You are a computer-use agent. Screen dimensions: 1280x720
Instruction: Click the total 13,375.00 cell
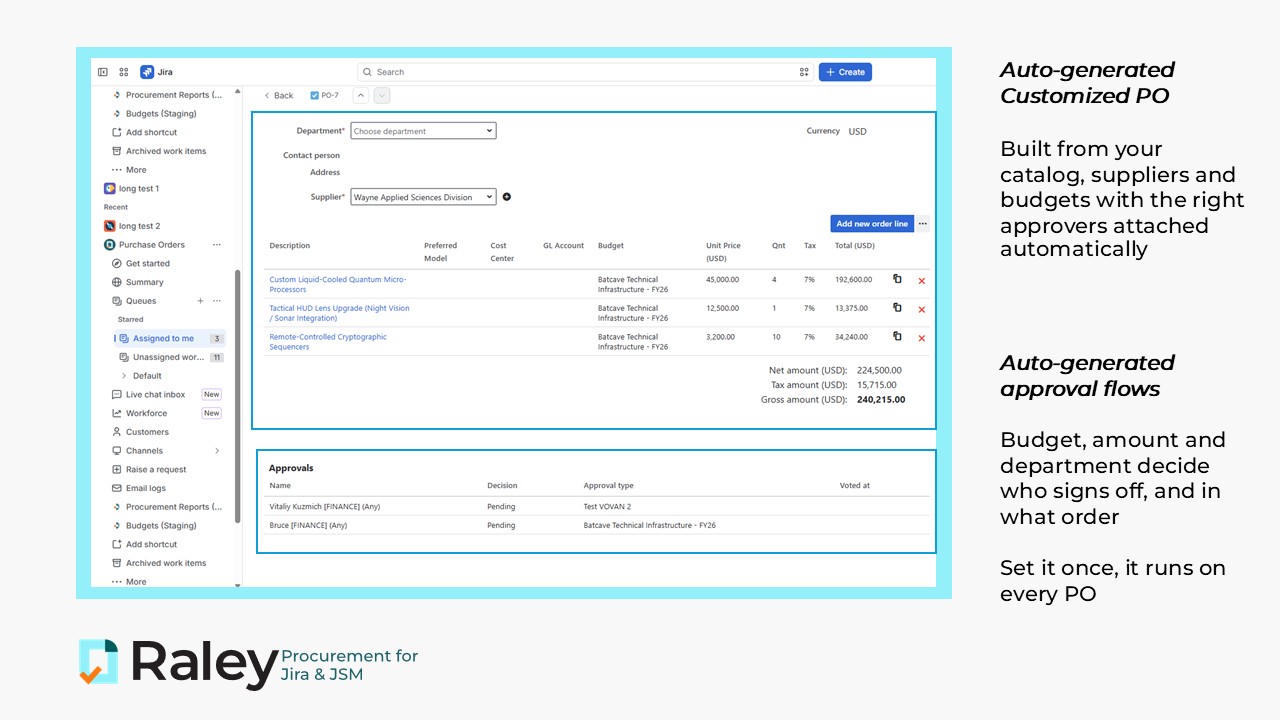click(x=853, y=309)
